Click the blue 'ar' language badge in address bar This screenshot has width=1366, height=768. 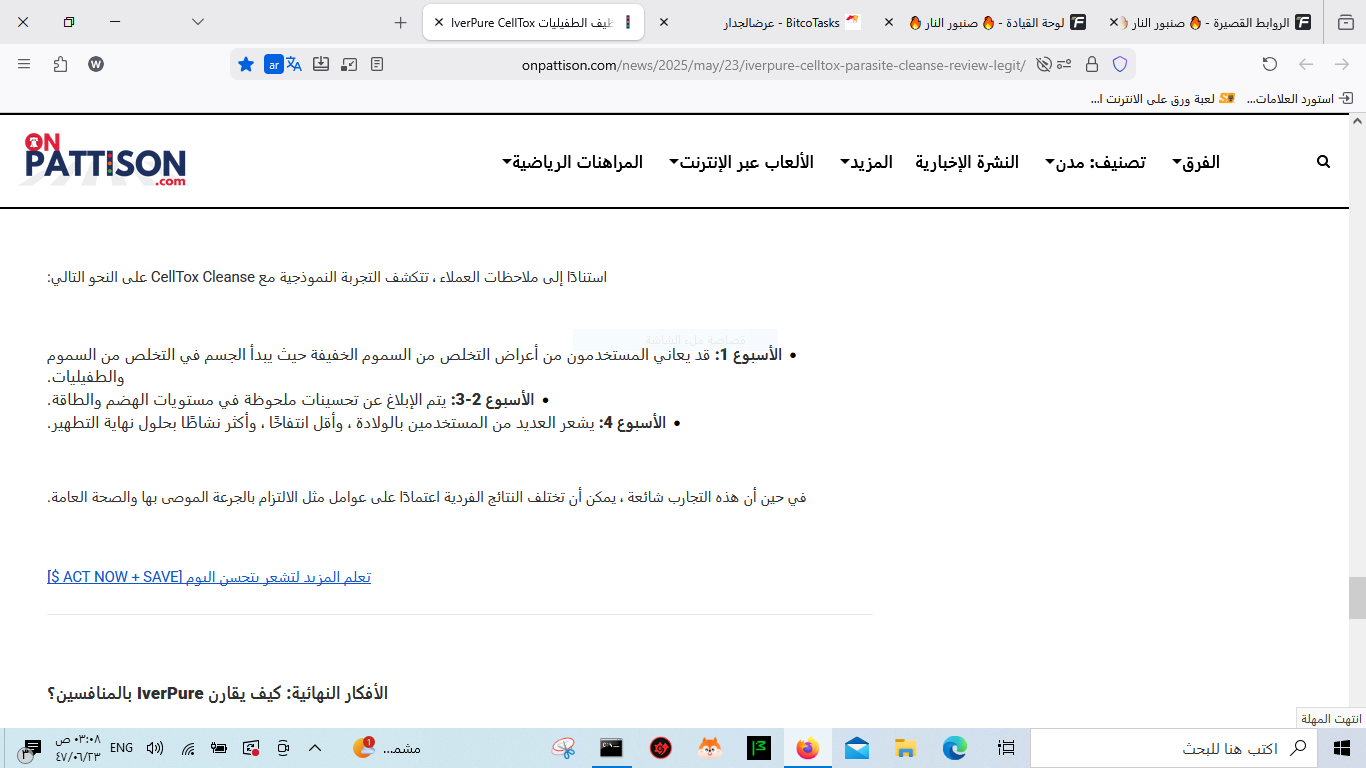pyautogui.click(x=273, y=64)
